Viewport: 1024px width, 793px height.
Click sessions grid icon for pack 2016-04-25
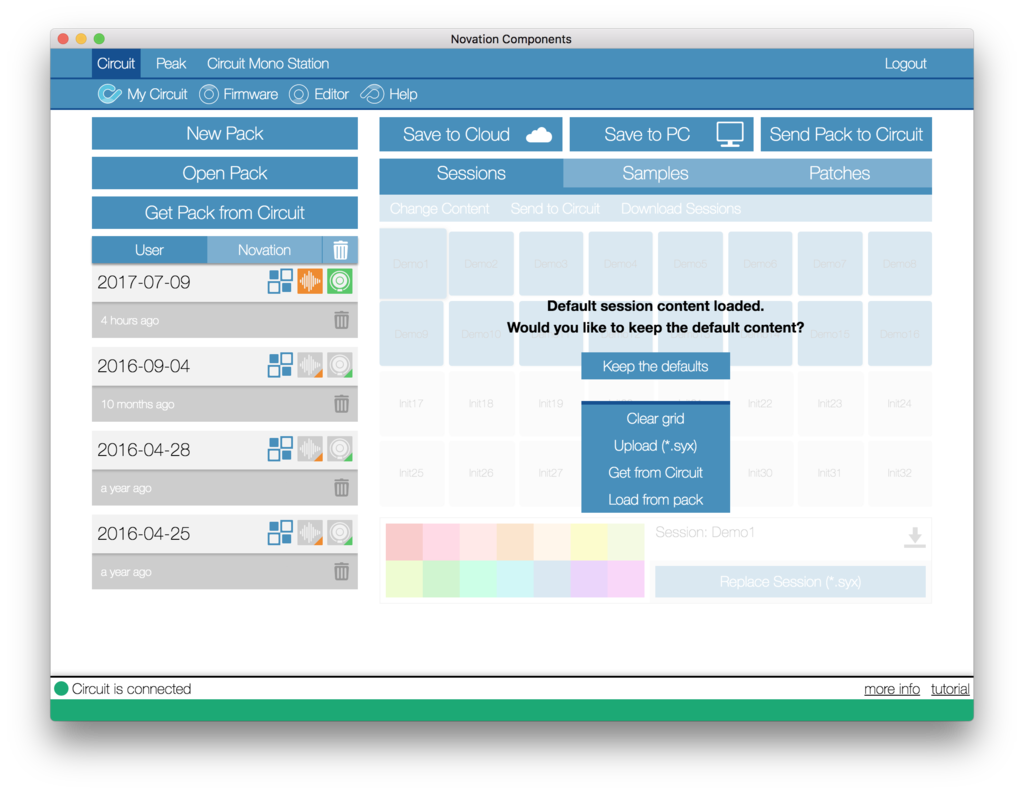point(280,533)
